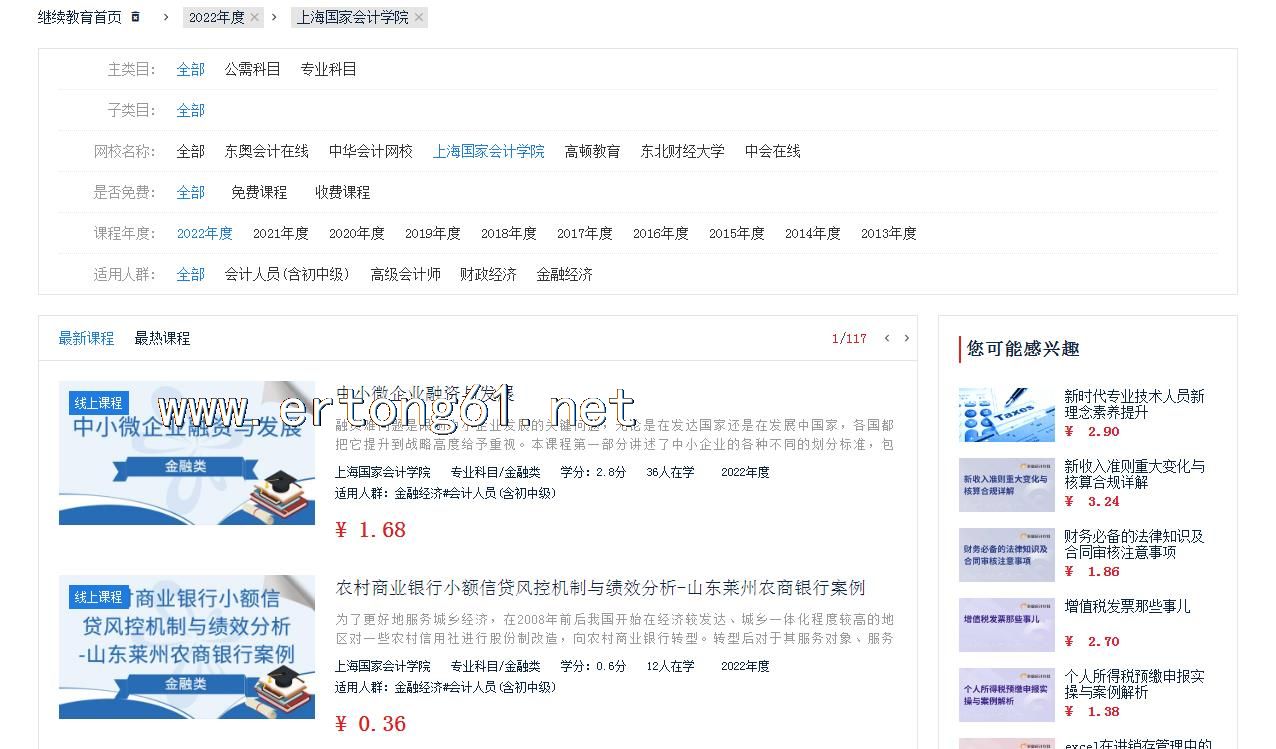Open 中小微企业融资与发展 course thumbnail
The width and height of the screenshot is (1276, 749).
point(187,452)
